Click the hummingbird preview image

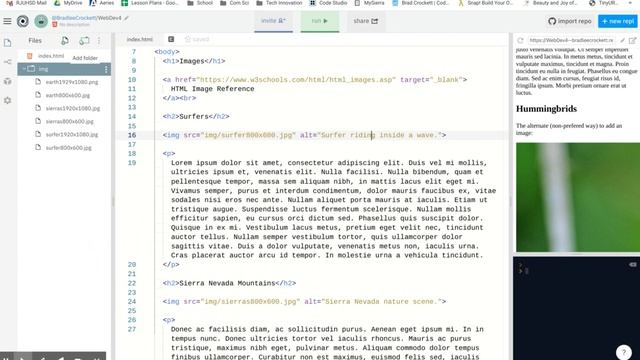tap(578, 197)
